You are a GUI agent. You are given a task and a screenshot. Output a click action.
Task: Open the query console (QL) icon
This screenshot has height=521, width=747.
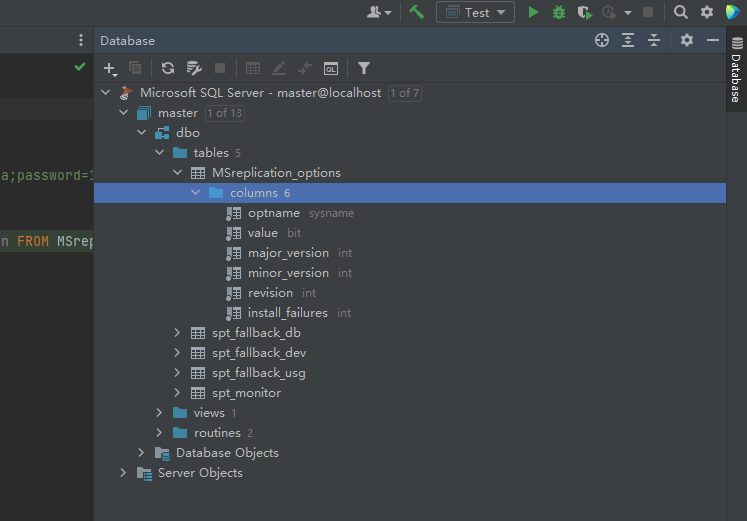[x=330, y=68]
